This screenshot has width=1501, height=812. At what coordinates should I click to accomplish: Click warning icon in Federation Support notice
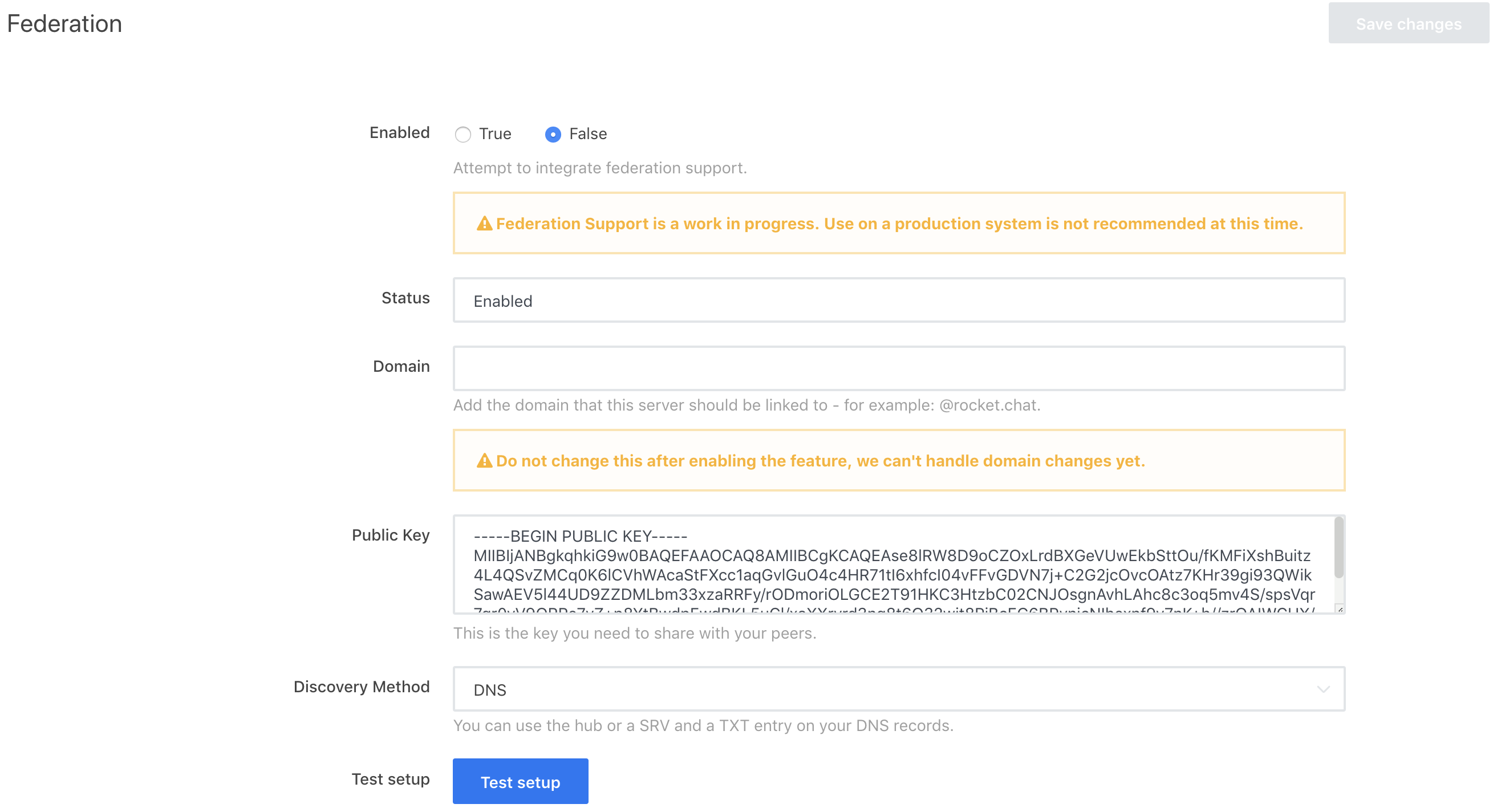coord(484,224)
